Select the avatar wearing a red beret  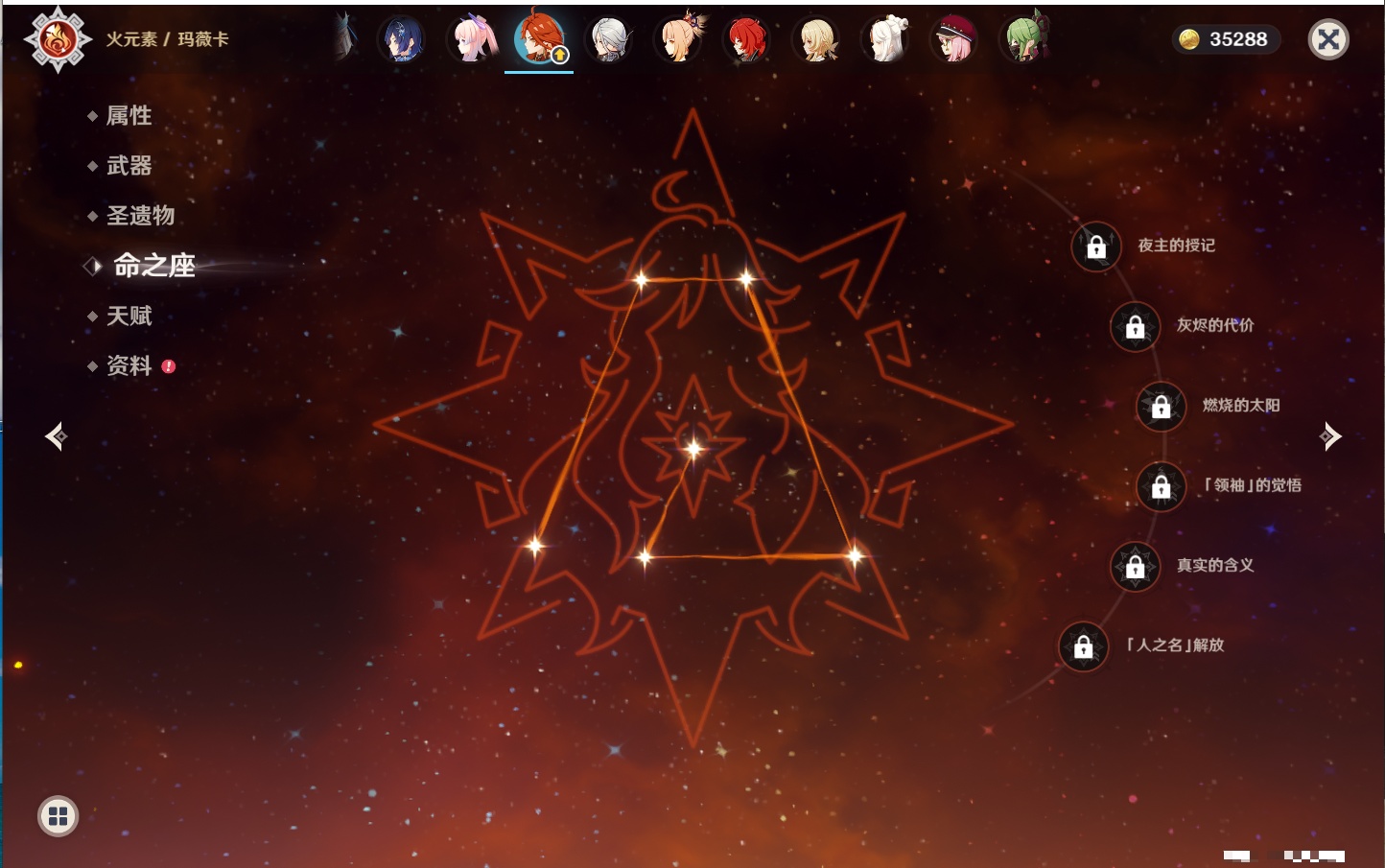click(954, 39)
